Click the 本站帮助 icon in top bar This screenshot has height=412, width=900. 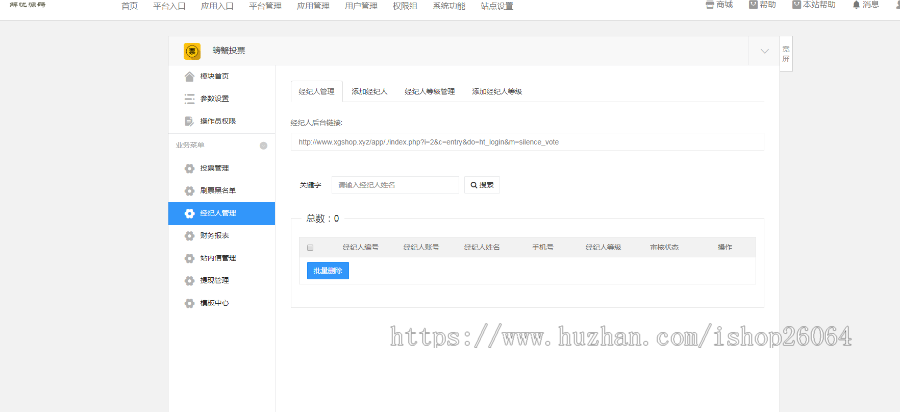click(x=797, y=5)
